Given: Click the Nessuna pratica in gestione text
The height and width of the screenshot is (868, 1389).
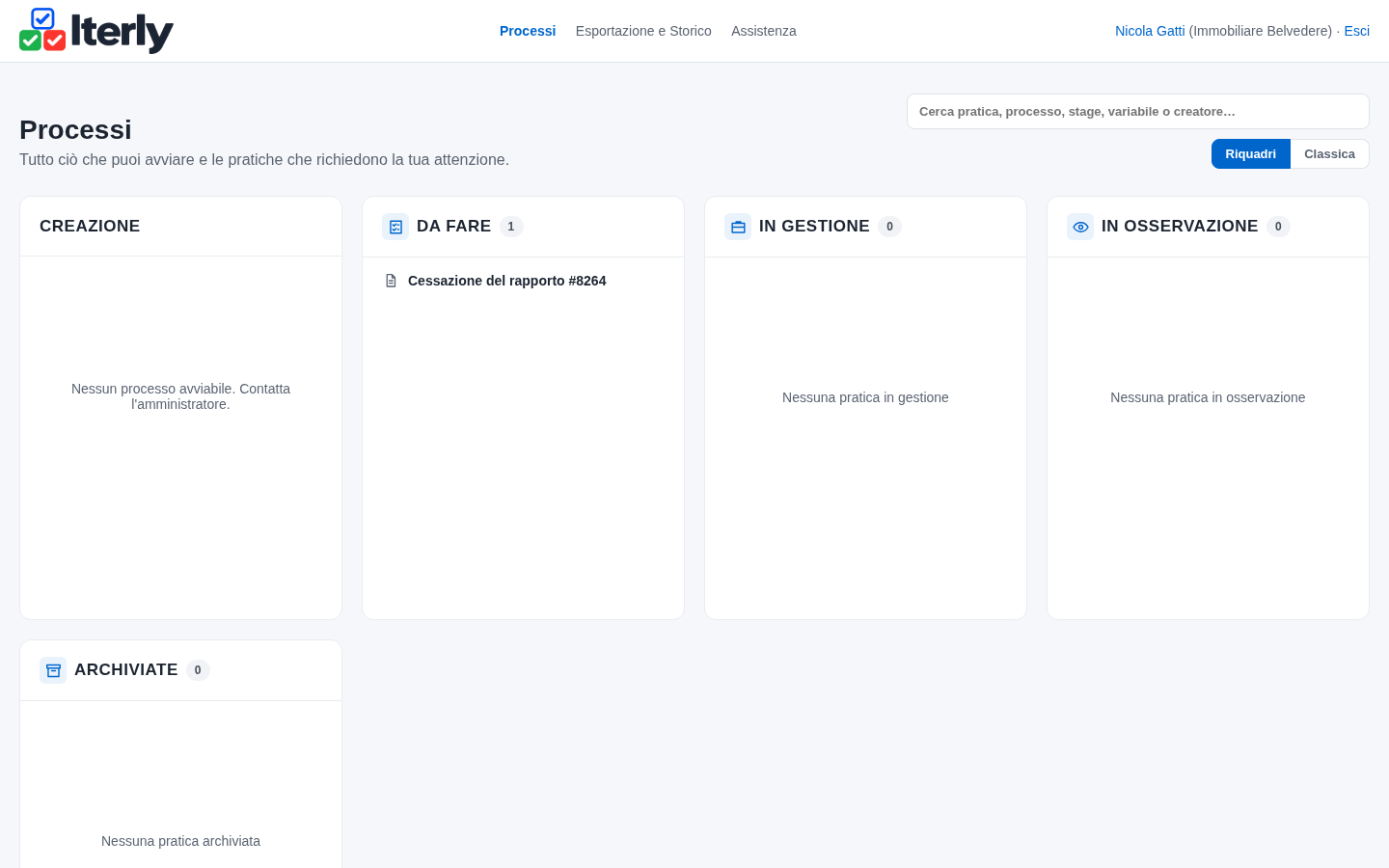Looking at the screenshot, I should [x=865, y=397].
